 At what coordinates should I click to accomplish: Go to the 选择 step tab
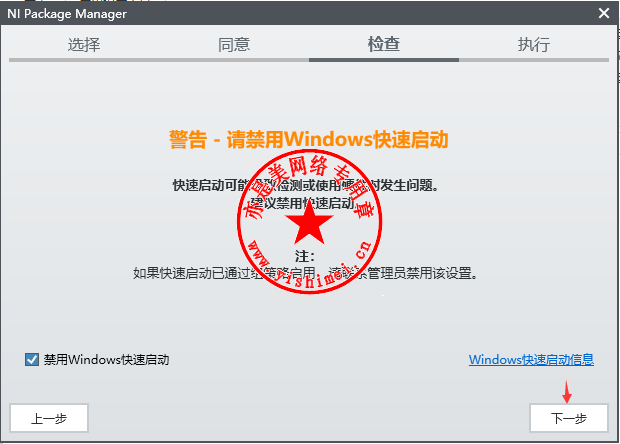pos(84,44)
